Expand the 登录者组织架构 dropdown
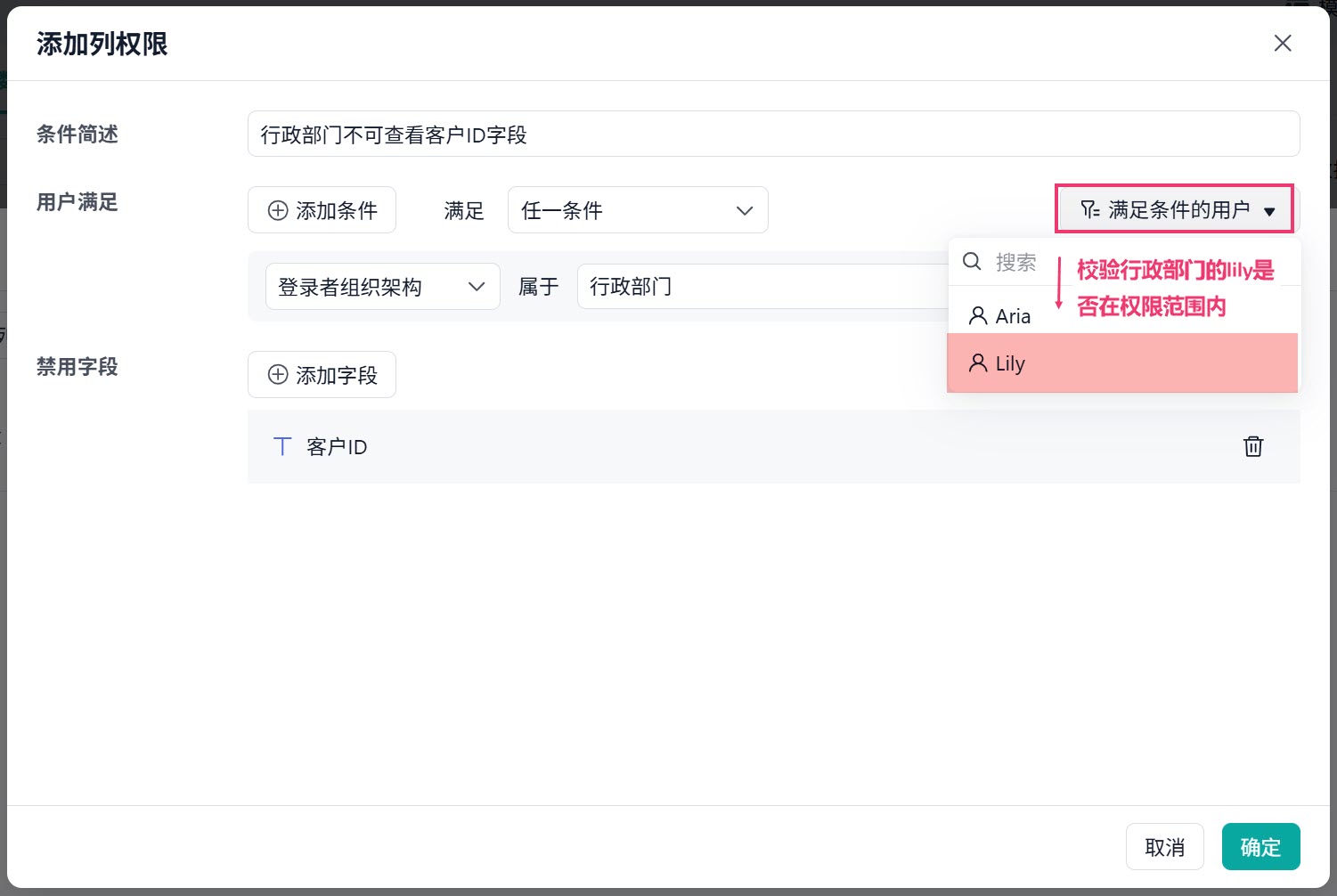Screen dimensions: 1337x896 383,287
